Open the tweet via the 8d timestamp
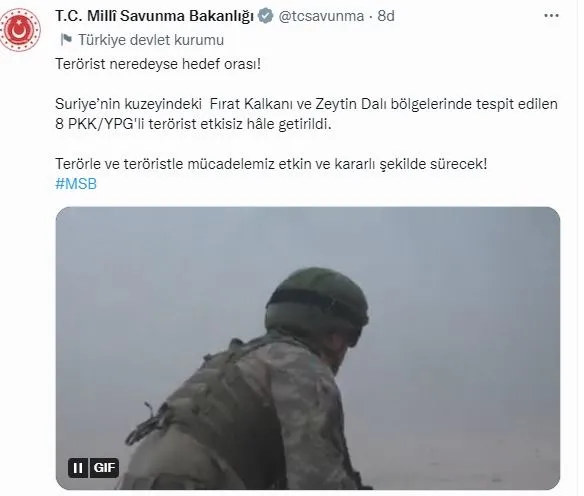The height and width of the screenshot is (496, 584). [x=386, y=16]
